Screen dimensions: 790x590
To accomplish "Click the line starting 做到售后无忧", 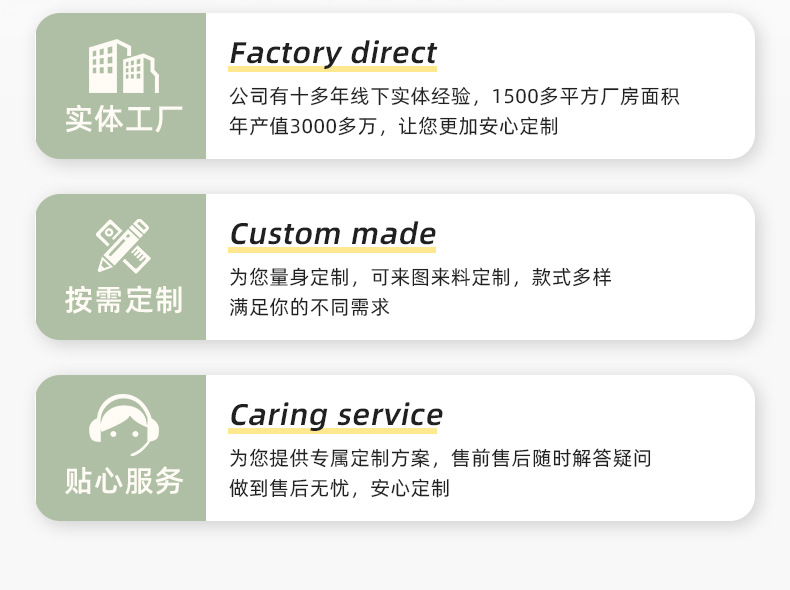I will pyautogui.click(x=339, y=488).
